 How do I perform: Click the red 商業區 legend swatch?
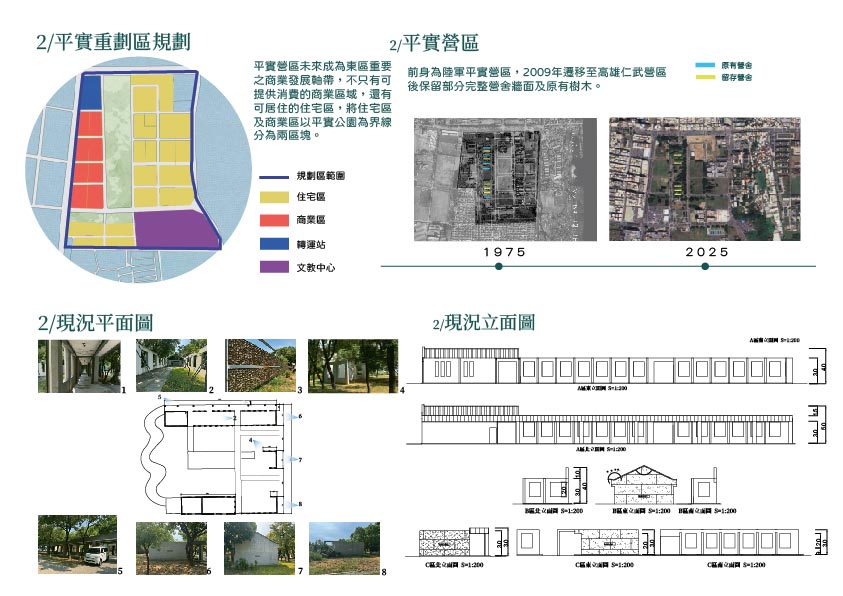[x=274, y=220]
